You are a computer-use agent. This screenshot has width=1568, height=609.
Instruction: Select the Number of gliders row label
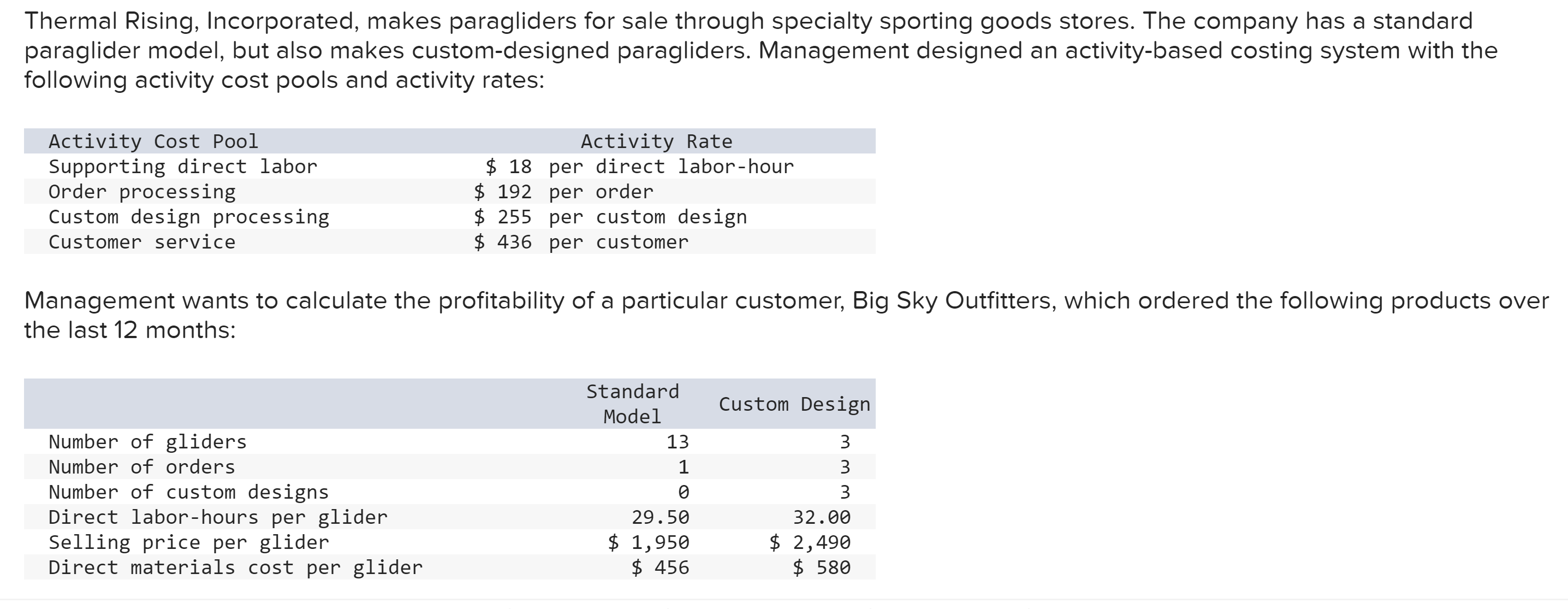pos(147,441)
